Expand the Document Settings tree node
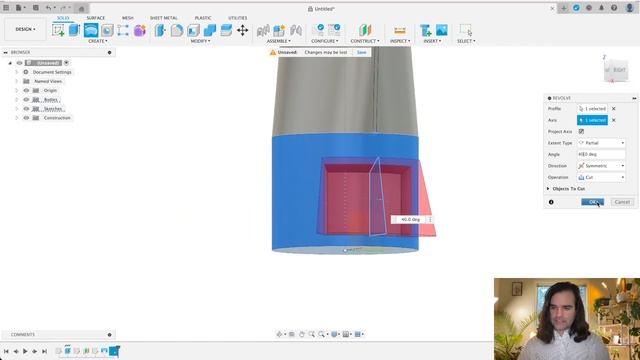 tap(17, 72)
